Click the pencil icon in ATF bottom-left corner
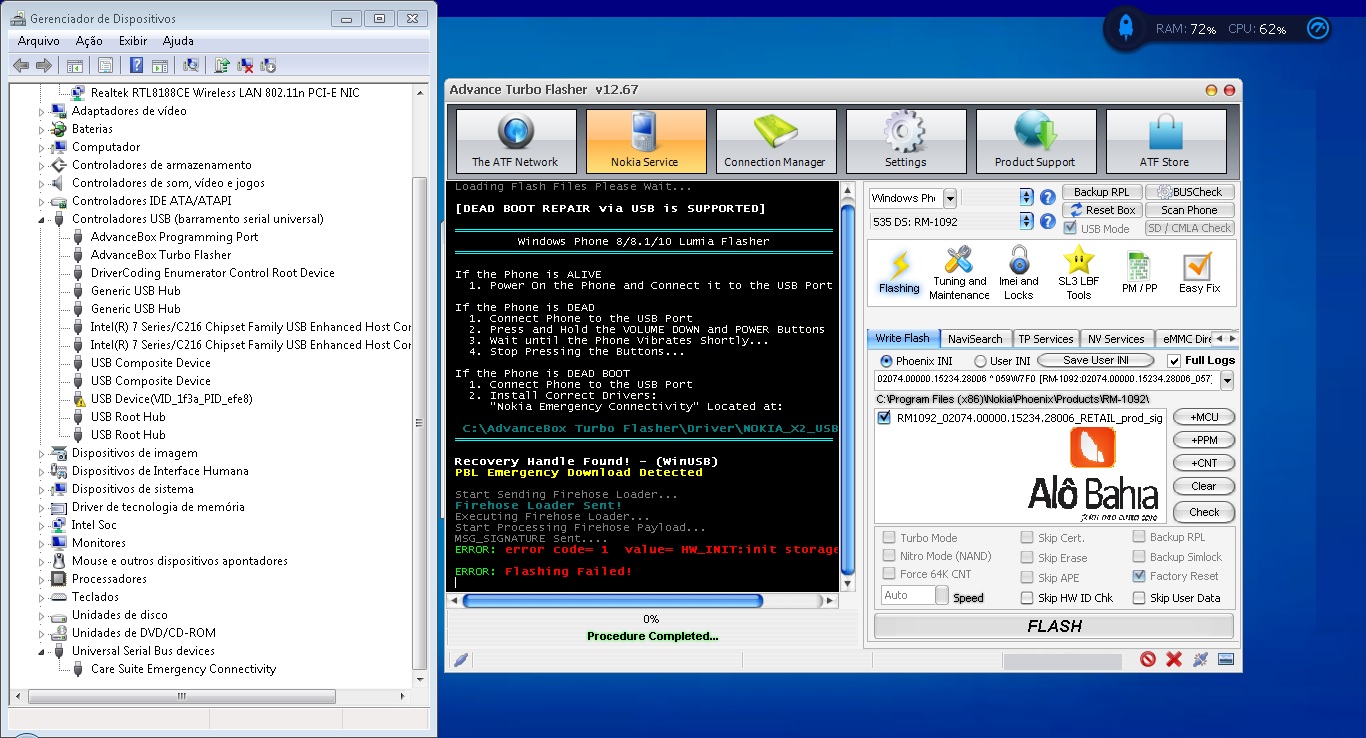 (460, 659)
